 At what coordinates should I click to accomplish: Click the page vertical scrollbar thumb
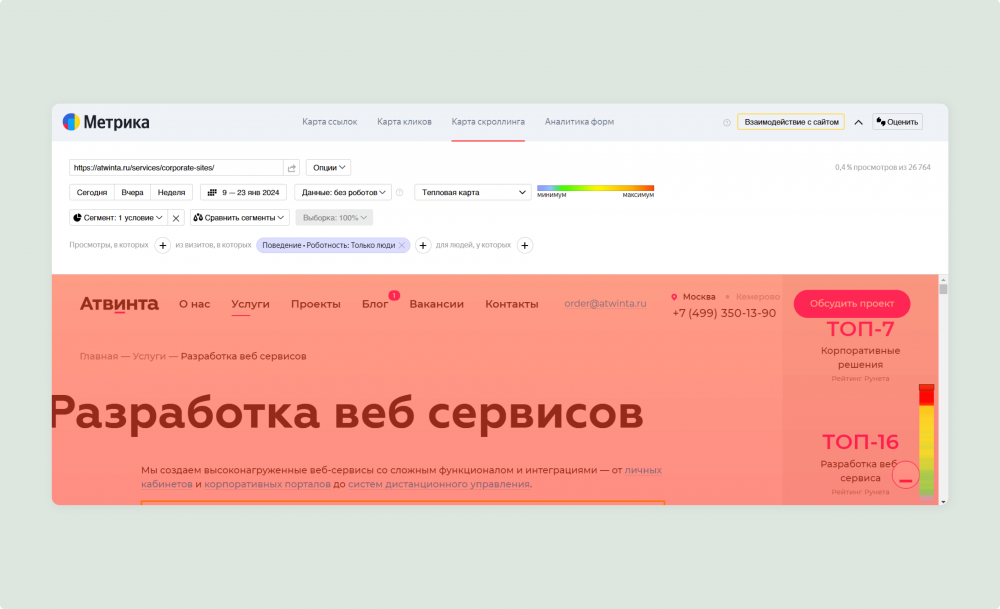pos(943,290)
